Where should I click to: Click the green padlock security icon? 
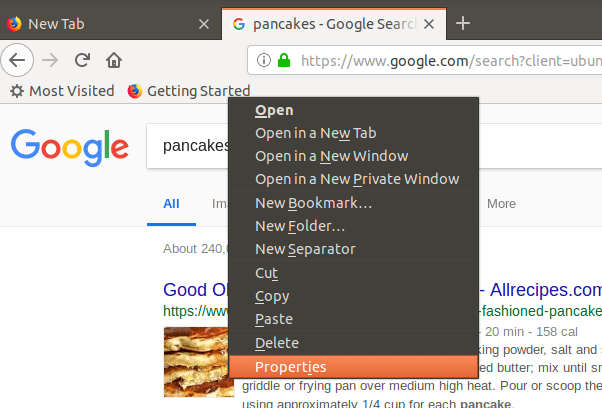tap(284, 60)
